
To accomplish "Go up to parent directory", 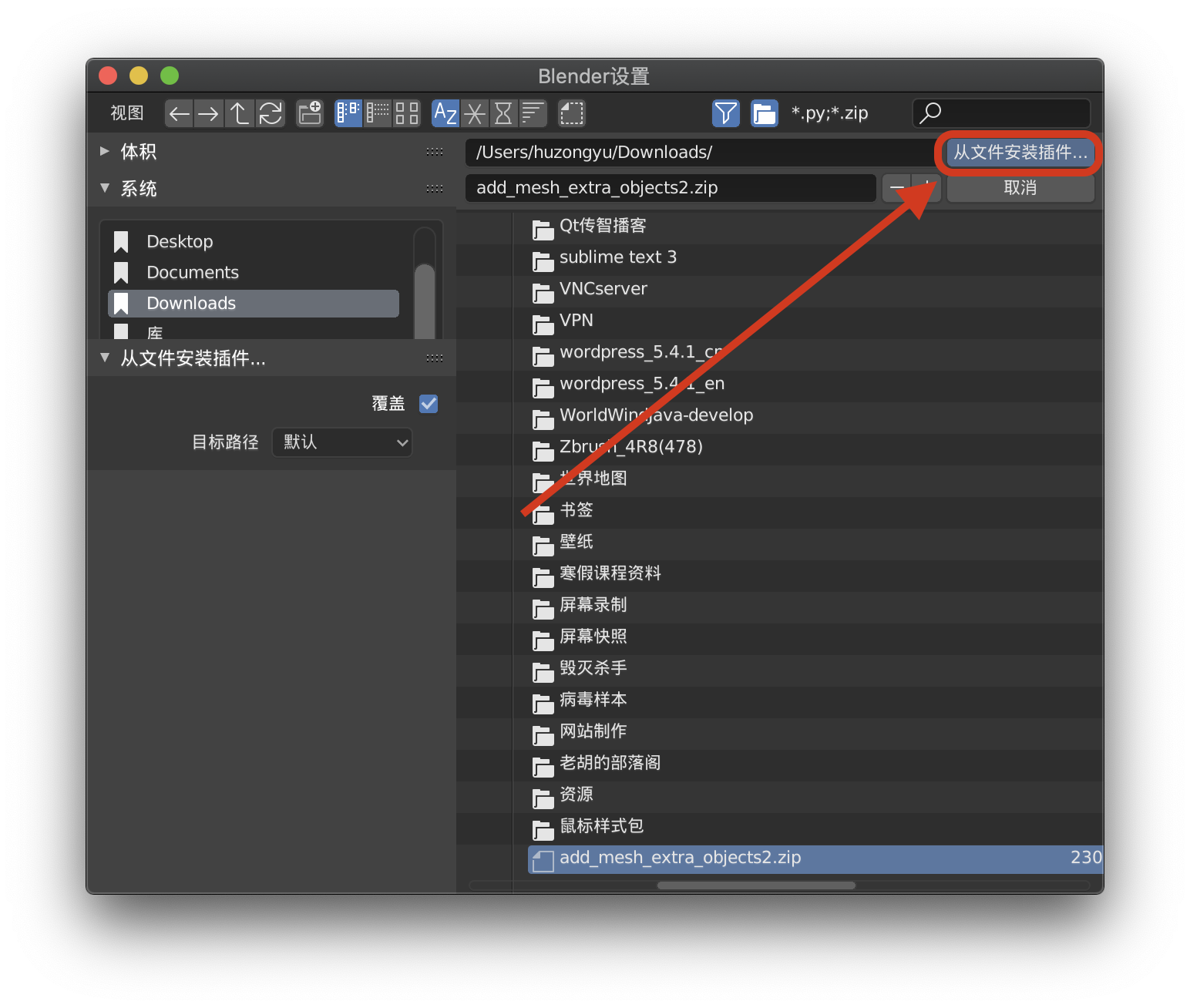I will (240, 114).
